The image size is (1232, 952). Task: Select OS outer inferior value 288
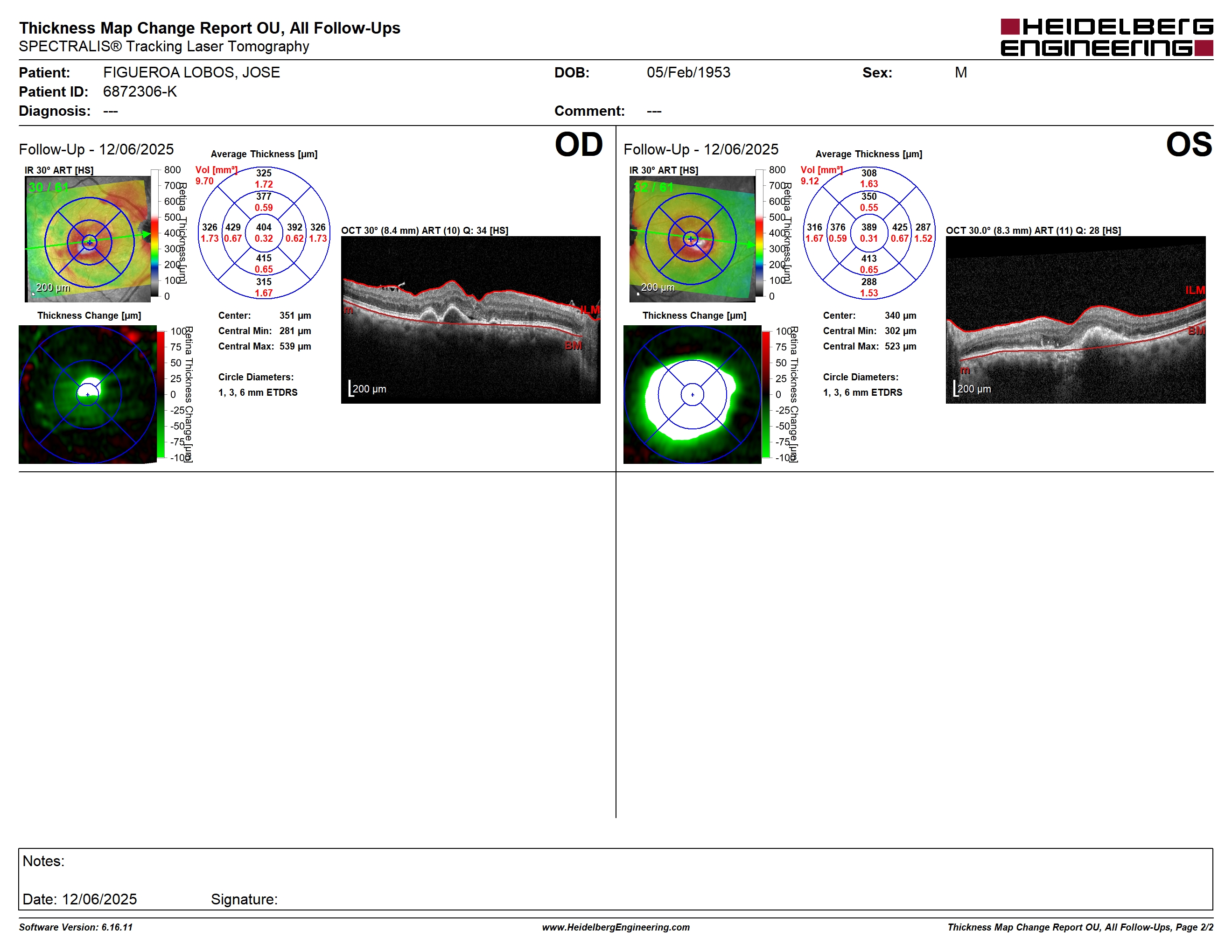869,282
